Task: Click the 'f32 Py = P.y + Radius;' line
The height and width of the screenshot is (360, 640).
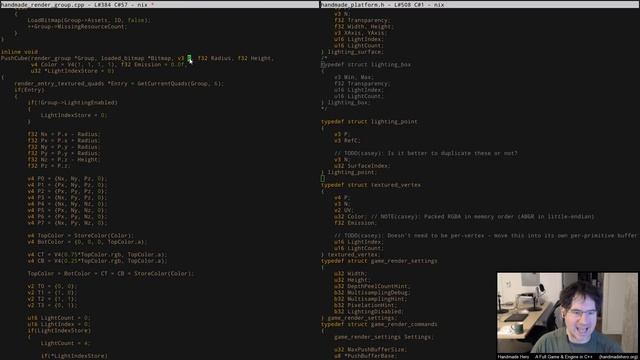Action: click(64, 153)
